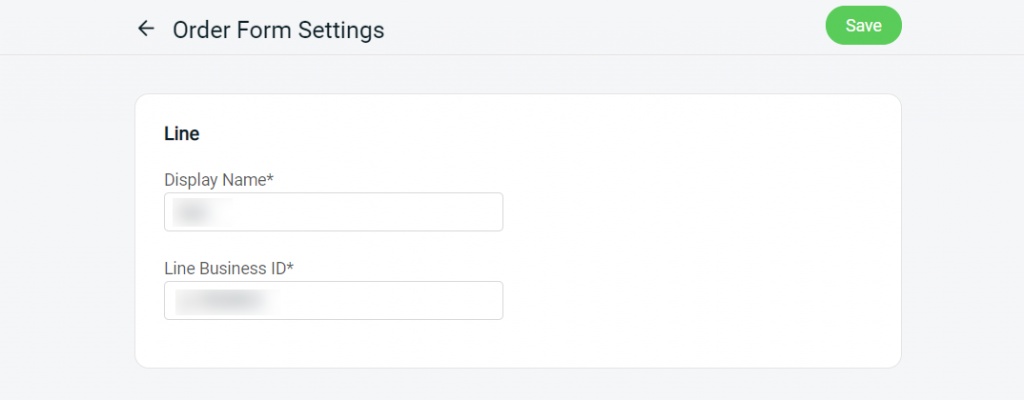Click the required asterisk beside Display Name
The image size is (1024, 400).
tap(271, 179)
